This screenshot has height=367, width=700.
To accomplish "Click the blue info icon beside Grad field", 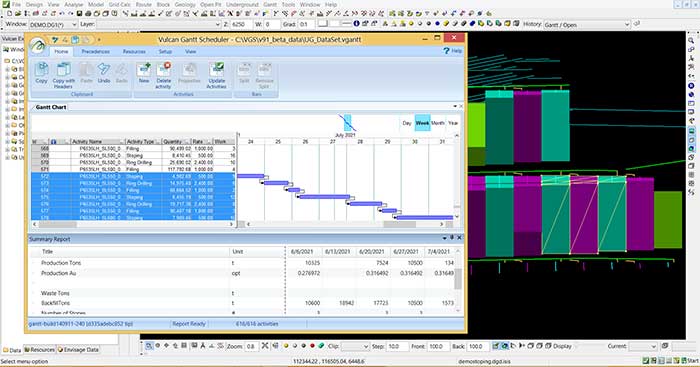I will coord(356,24).
